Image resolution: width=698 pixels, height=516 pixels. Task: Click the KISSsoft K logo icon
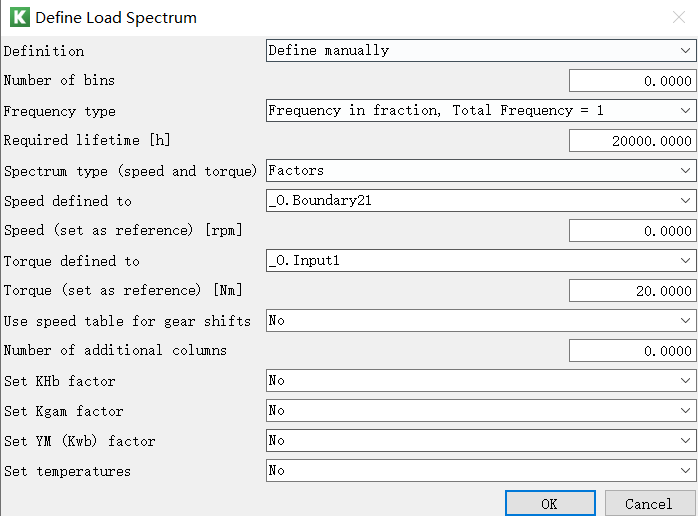20,17
